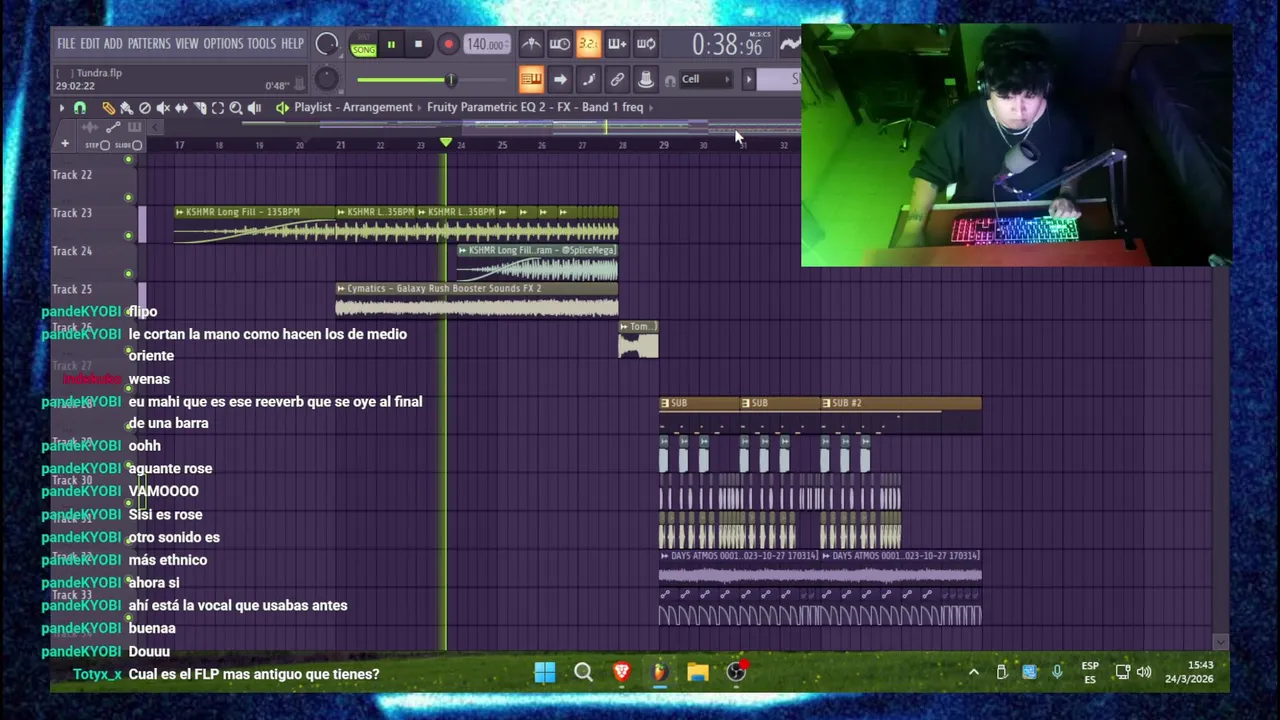
Task: Open the Brave browser taskbar icon
Action: point(621,673)
